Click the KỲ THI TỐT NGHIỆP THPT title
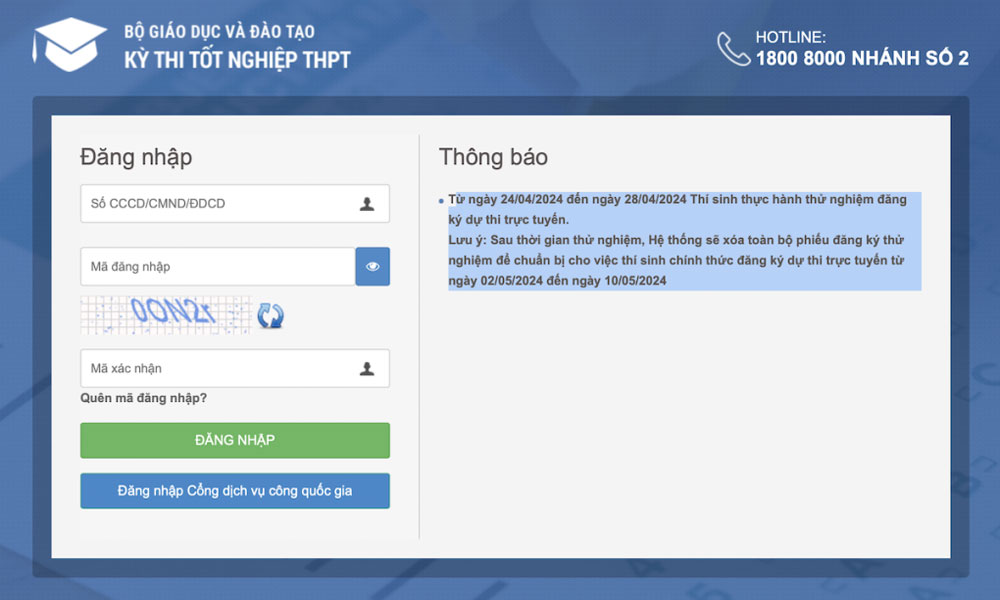Viewport: 1000px width, 600px height. [237, 60]
